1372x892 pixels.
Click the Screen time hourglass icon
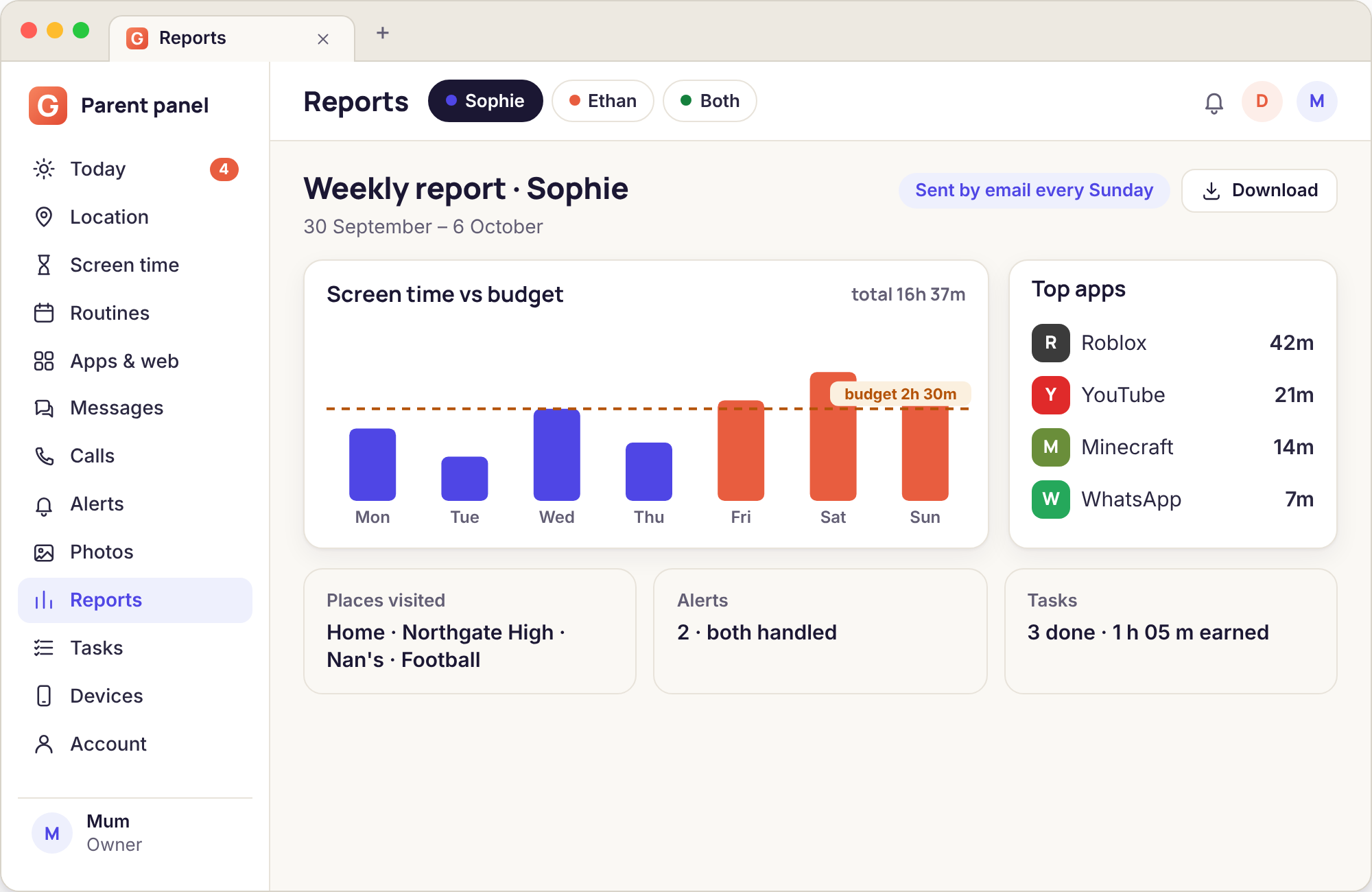44,265
